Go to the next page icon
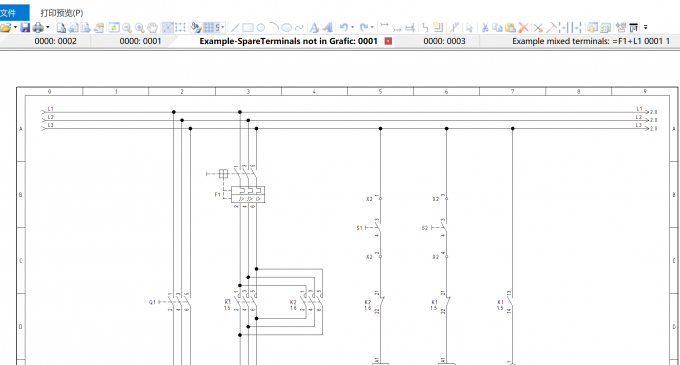This screenshot has width=680, height=365. point(85,28)
